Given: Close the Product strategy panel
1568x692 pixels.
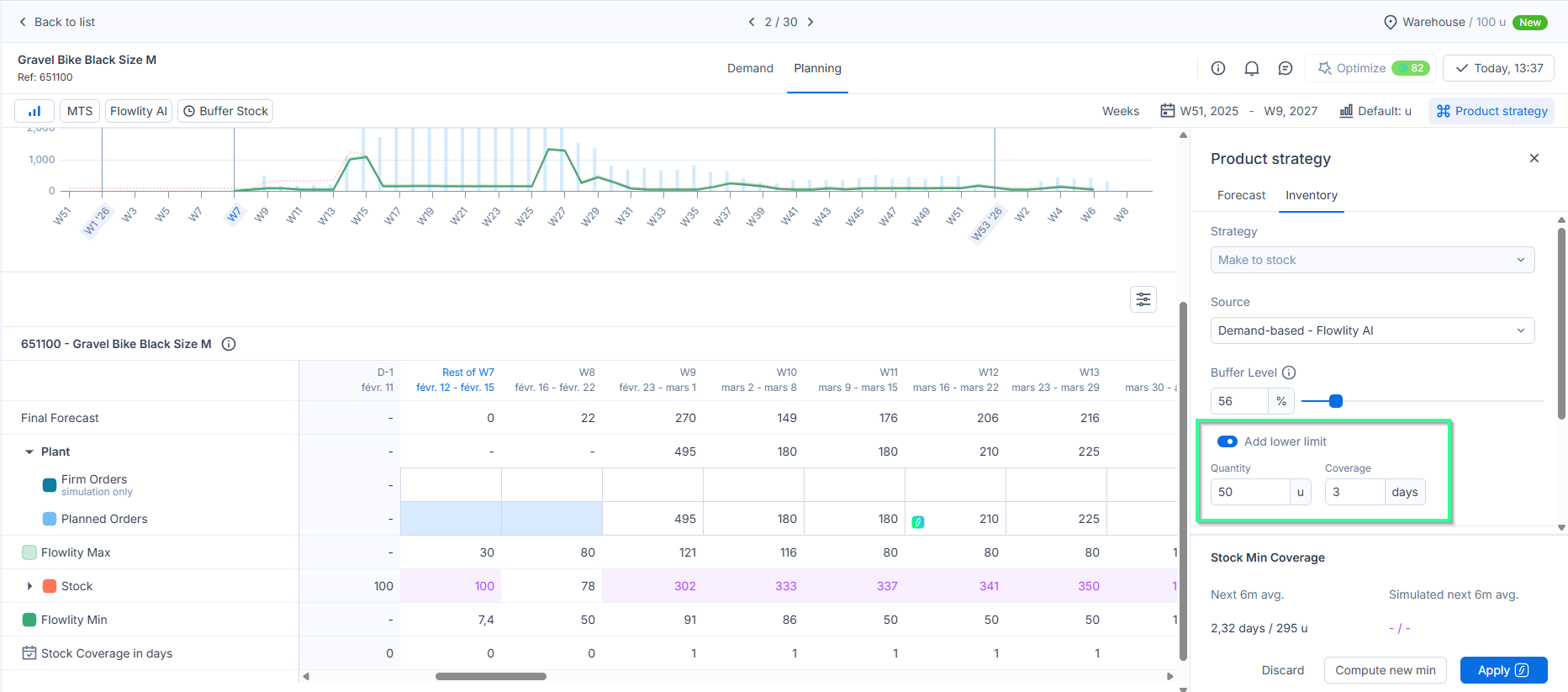Looking at the screenshot, I should (x=1534, y=158).
